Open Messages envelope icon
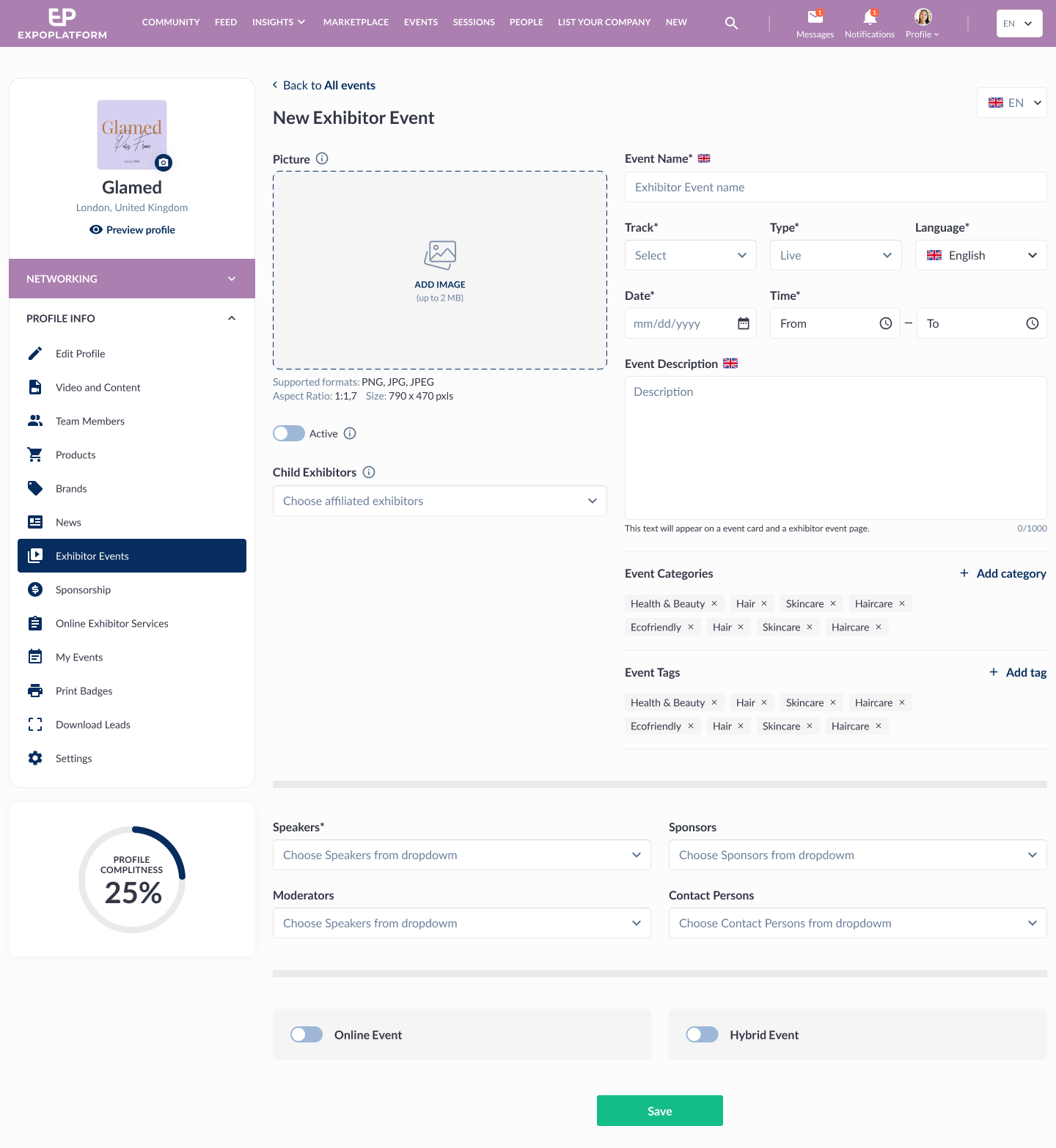 [x=815, y=17]
